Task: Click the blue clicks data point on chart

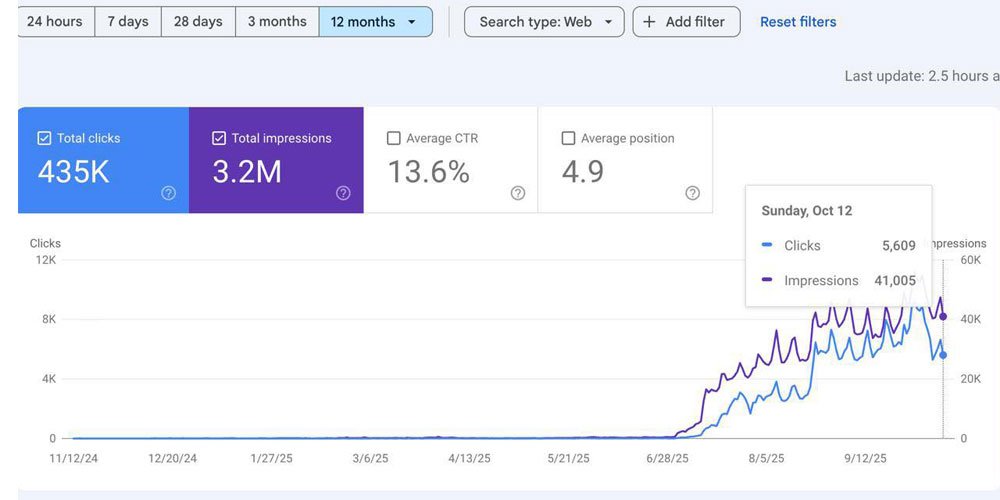Action: click(943, 355)
